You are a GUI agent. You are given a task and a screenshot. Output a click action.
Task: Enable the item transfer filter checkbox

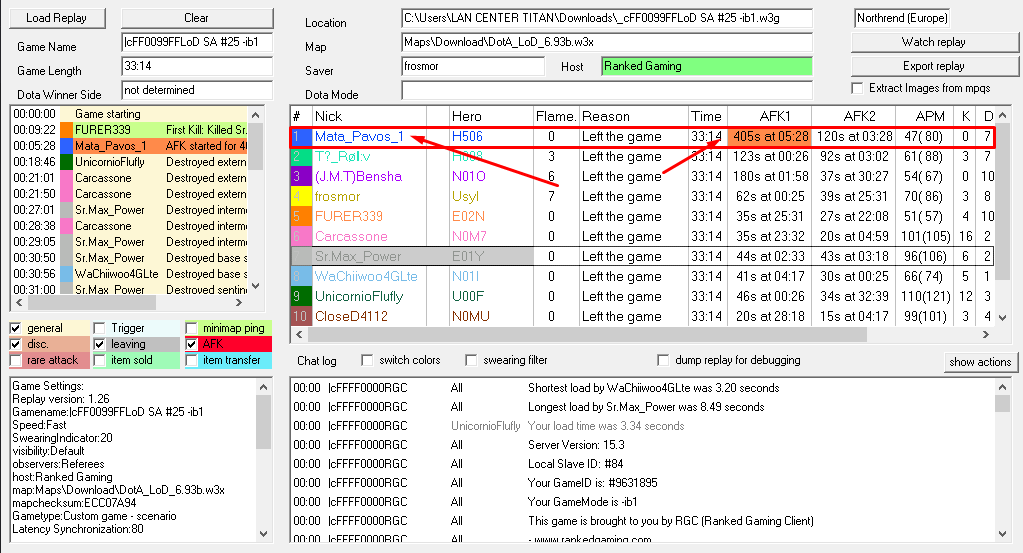point(191,360)
